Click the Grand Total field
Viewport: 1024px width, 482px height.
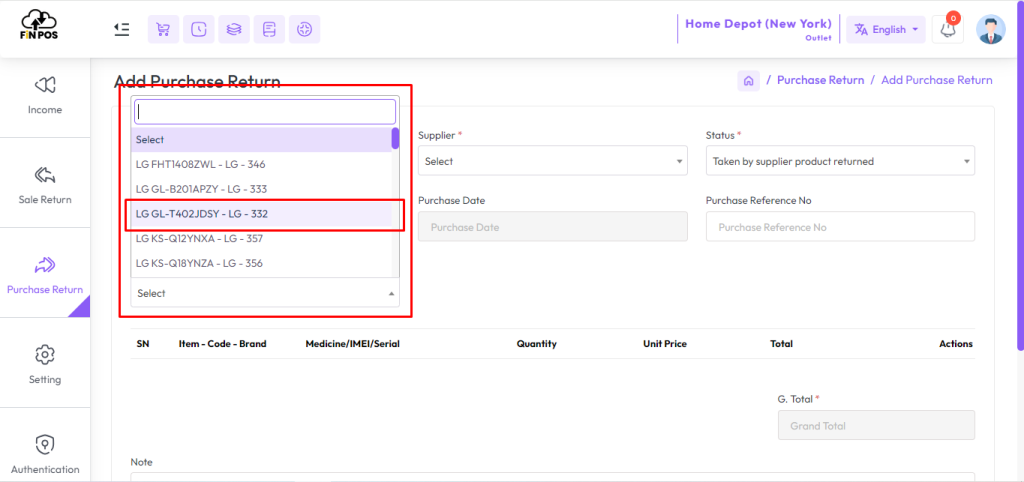876,425
